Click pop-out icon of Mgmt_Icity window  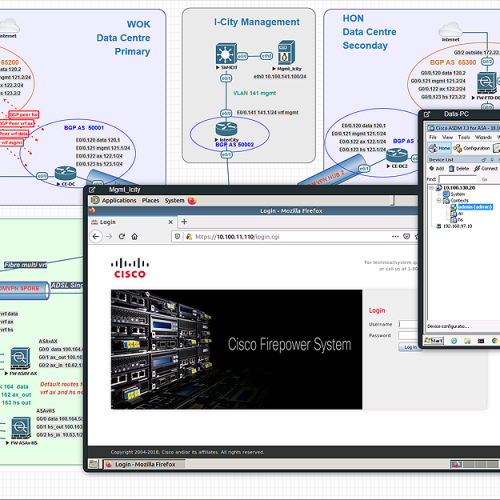click(x=92, y=190)
